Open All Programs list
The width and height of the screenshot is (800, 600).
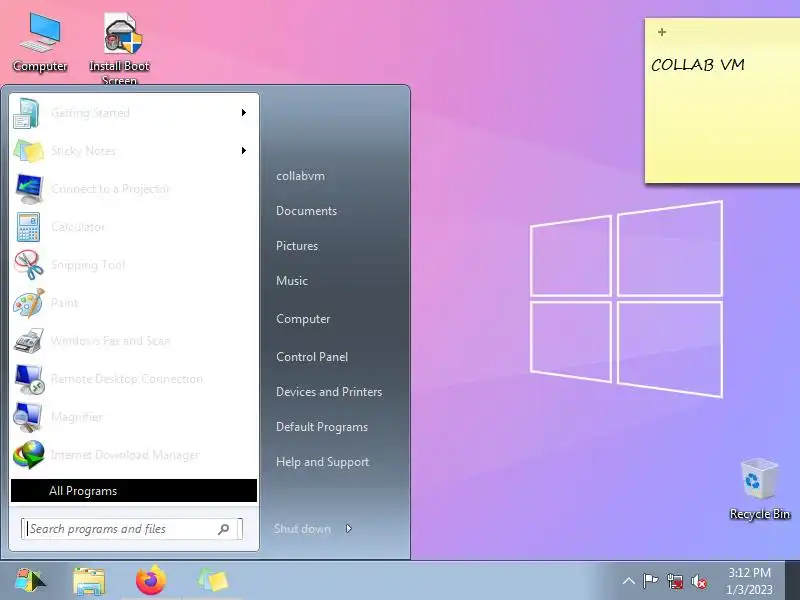point(134,491)
